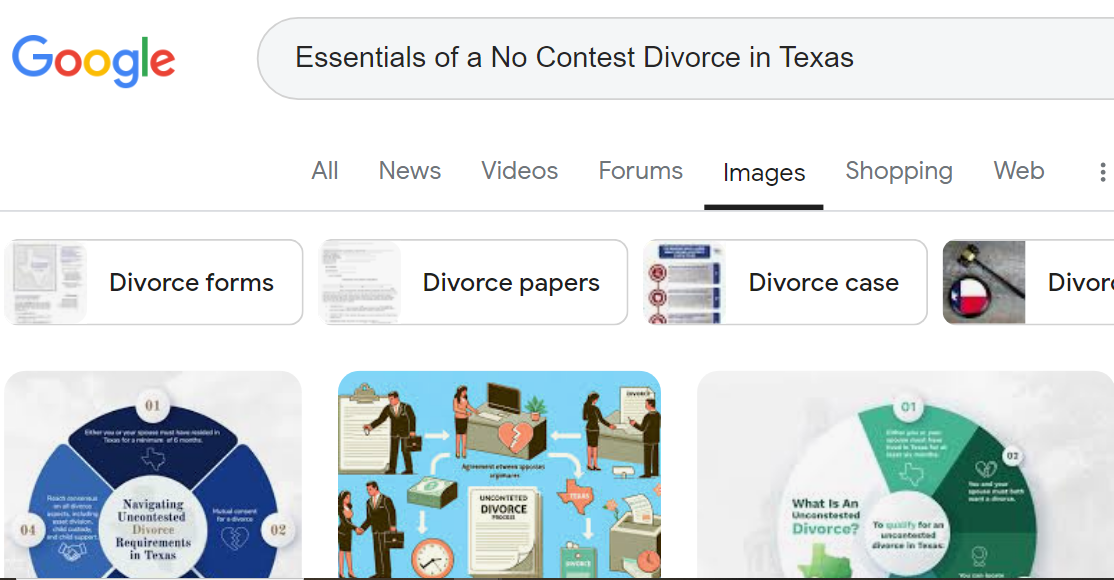Switch to the Shopping tab
The image size is (1114, 580).
click(898, 171)
